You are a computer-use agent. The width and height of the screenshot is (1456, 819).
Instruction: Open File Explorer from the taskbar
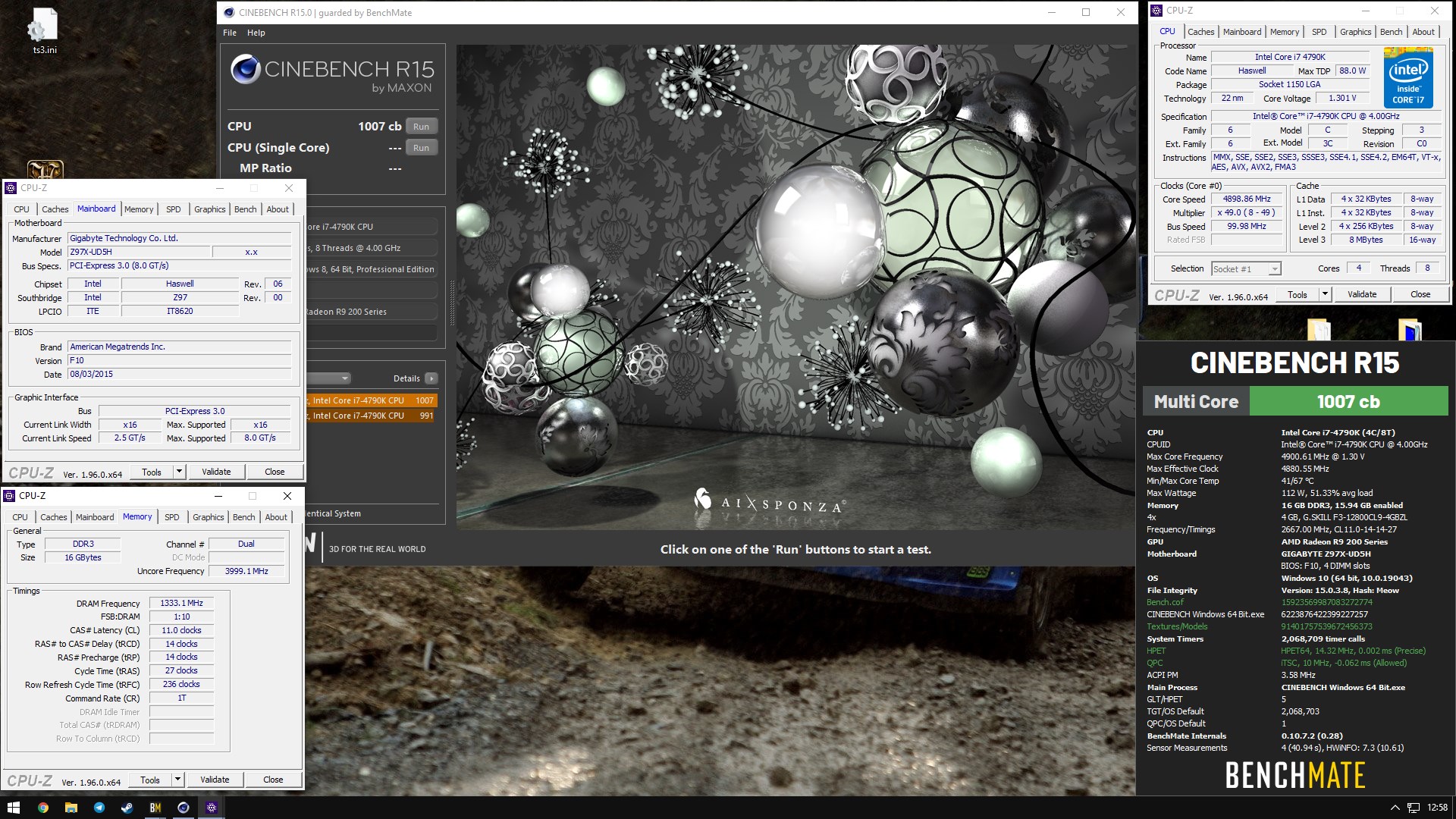click(71, 808)
